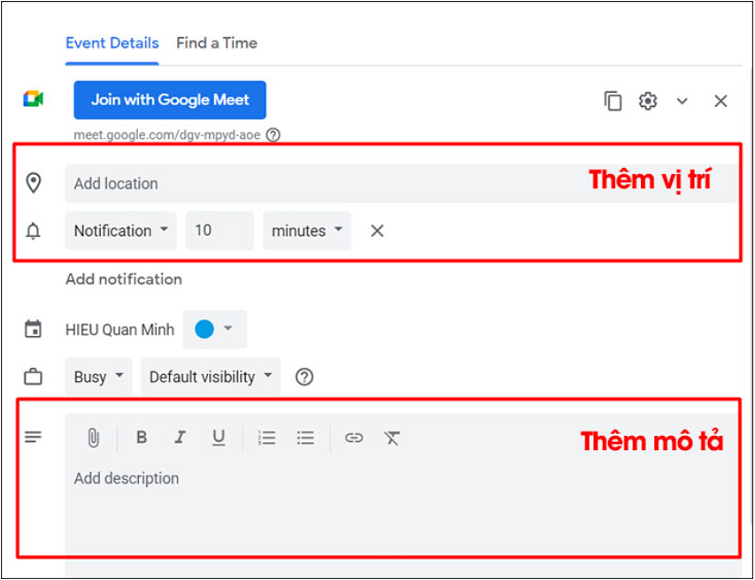
Task: Remove the Google Meet conference
Action: (x=721, y=101)
